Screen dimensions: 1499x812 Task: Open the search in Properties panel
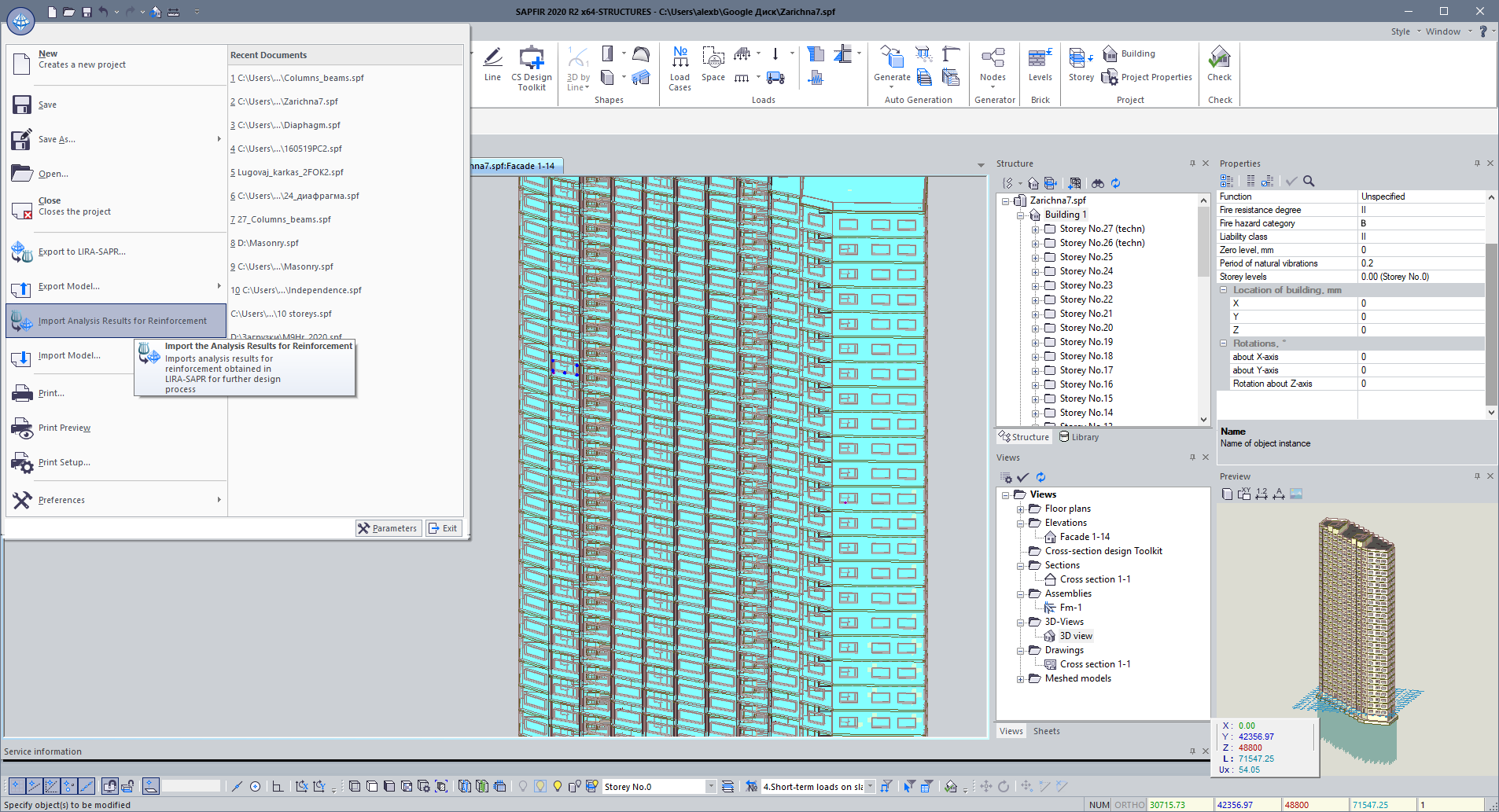1309,181
